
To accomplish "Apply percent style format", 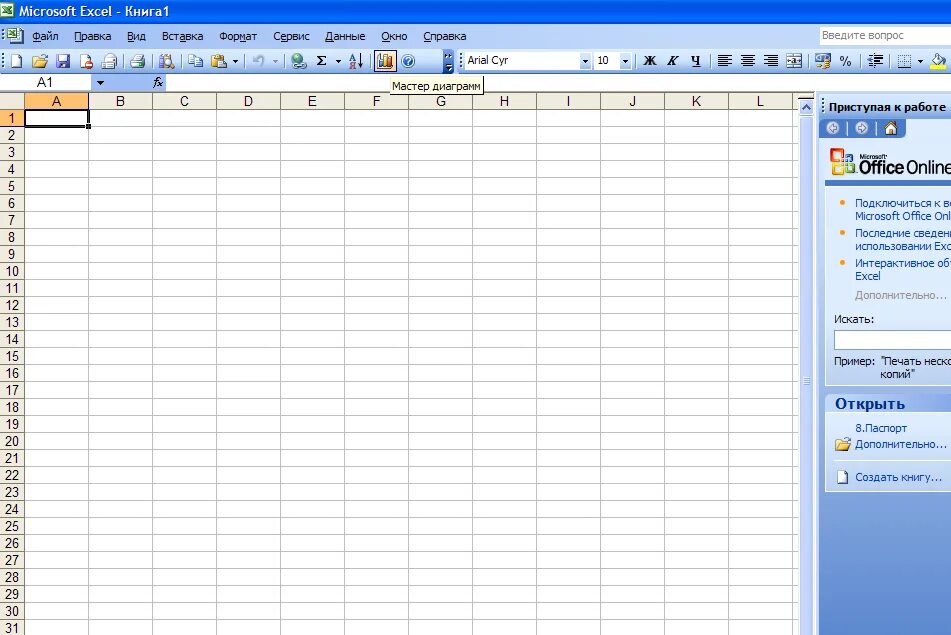I will tap(845, 61).
